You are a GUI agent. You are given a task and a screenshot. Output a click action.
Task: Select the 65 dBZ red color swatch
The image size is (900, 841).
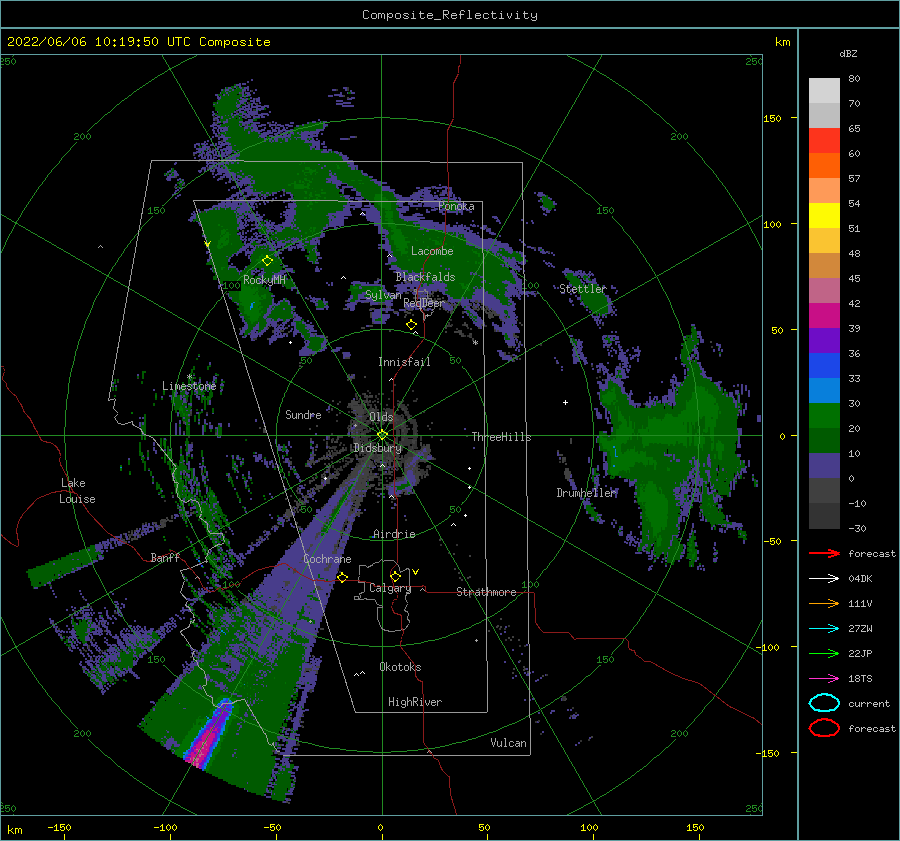(x=824, y=141)
